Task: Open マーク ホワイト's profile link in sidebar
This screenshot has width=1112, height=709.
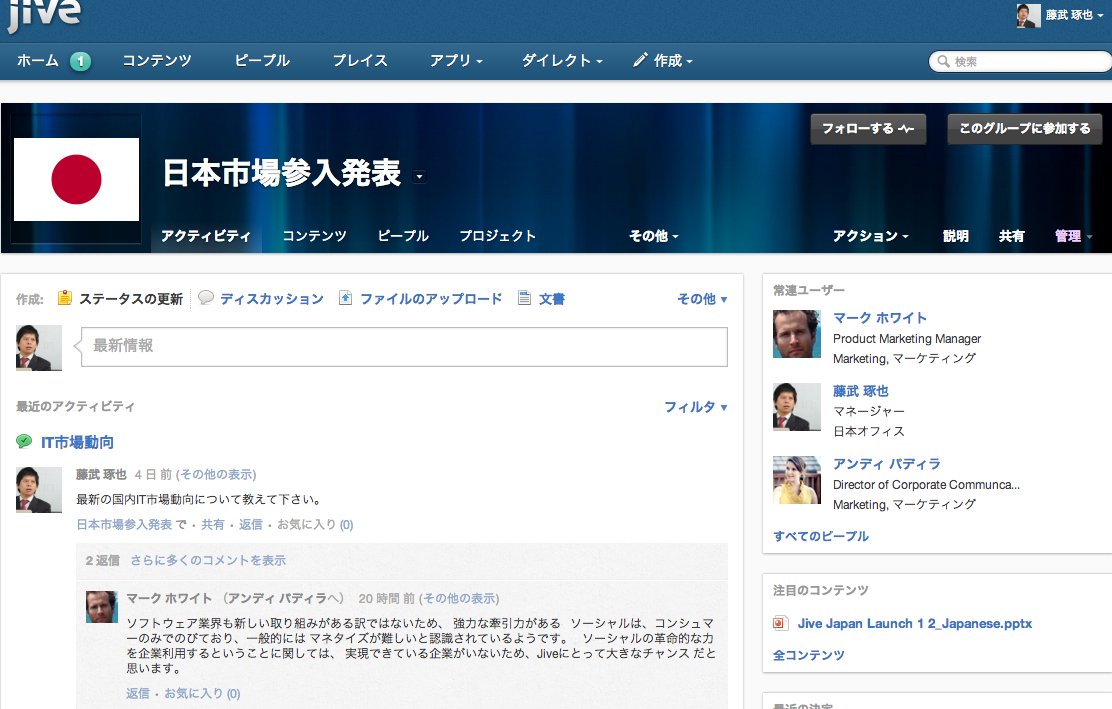Action: click(879, 318)
